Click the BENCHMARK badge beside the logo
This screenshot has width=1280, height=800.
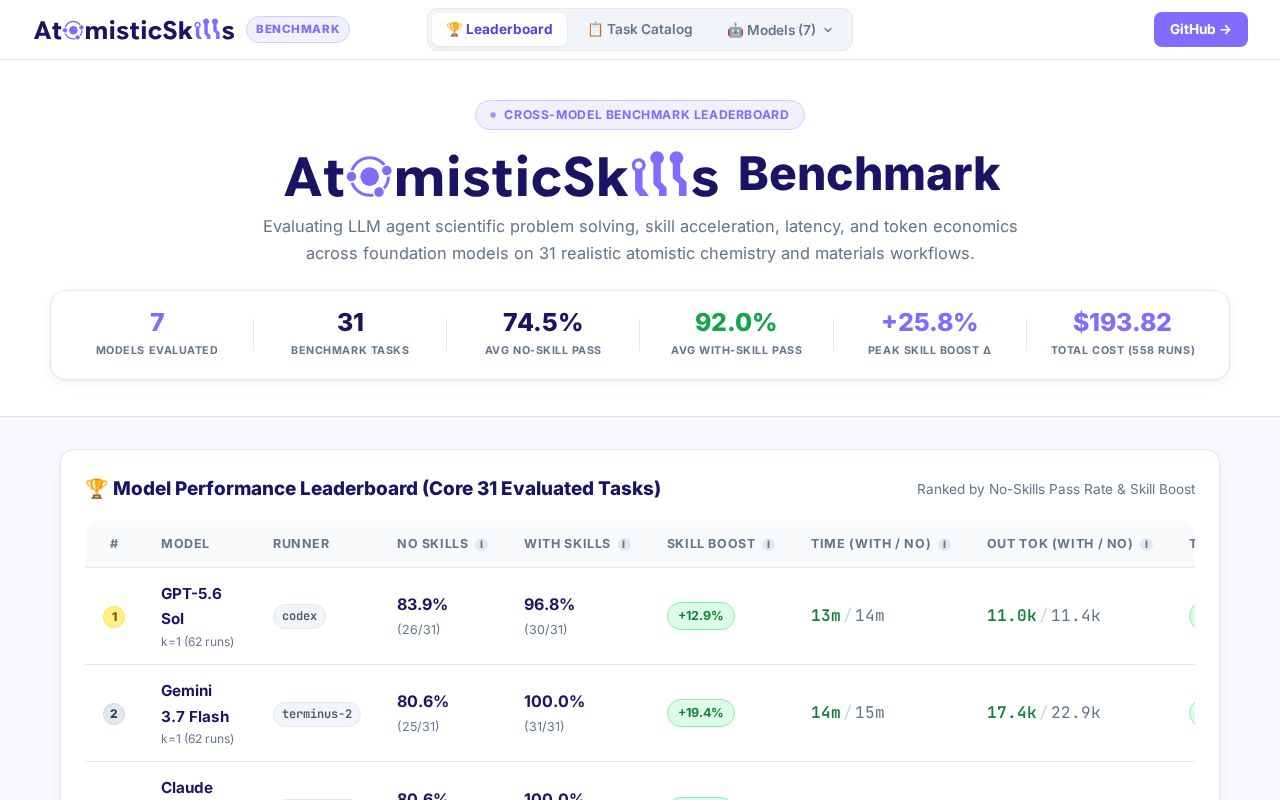click(298, 29)
